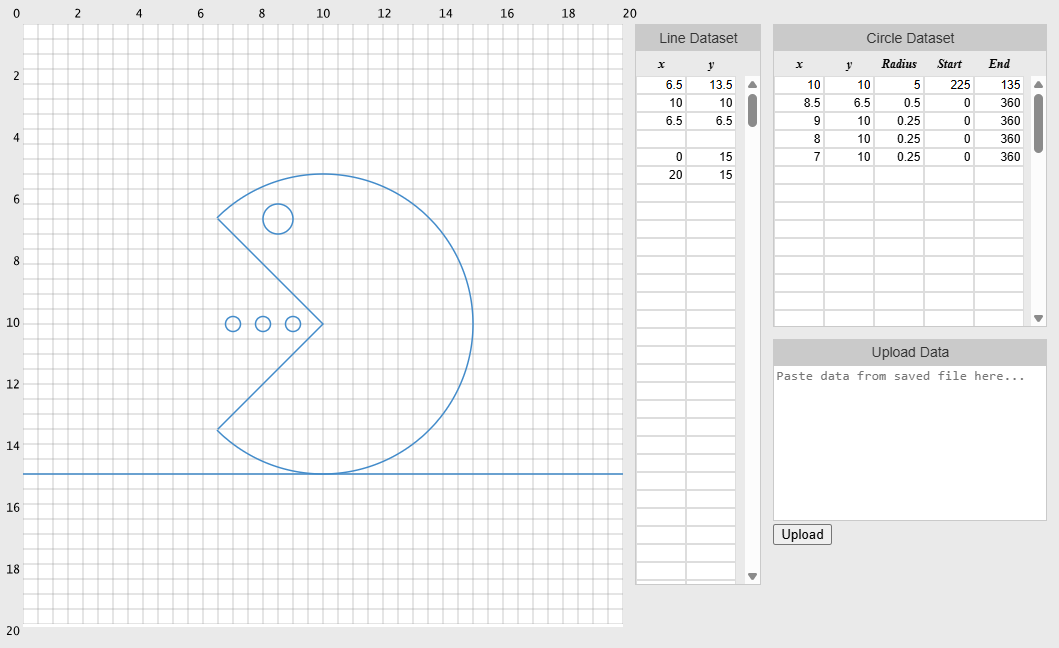This screenshot has height=648, width=1059.
Task: Click the pellet circle at x 7
Action: (233, 324)
